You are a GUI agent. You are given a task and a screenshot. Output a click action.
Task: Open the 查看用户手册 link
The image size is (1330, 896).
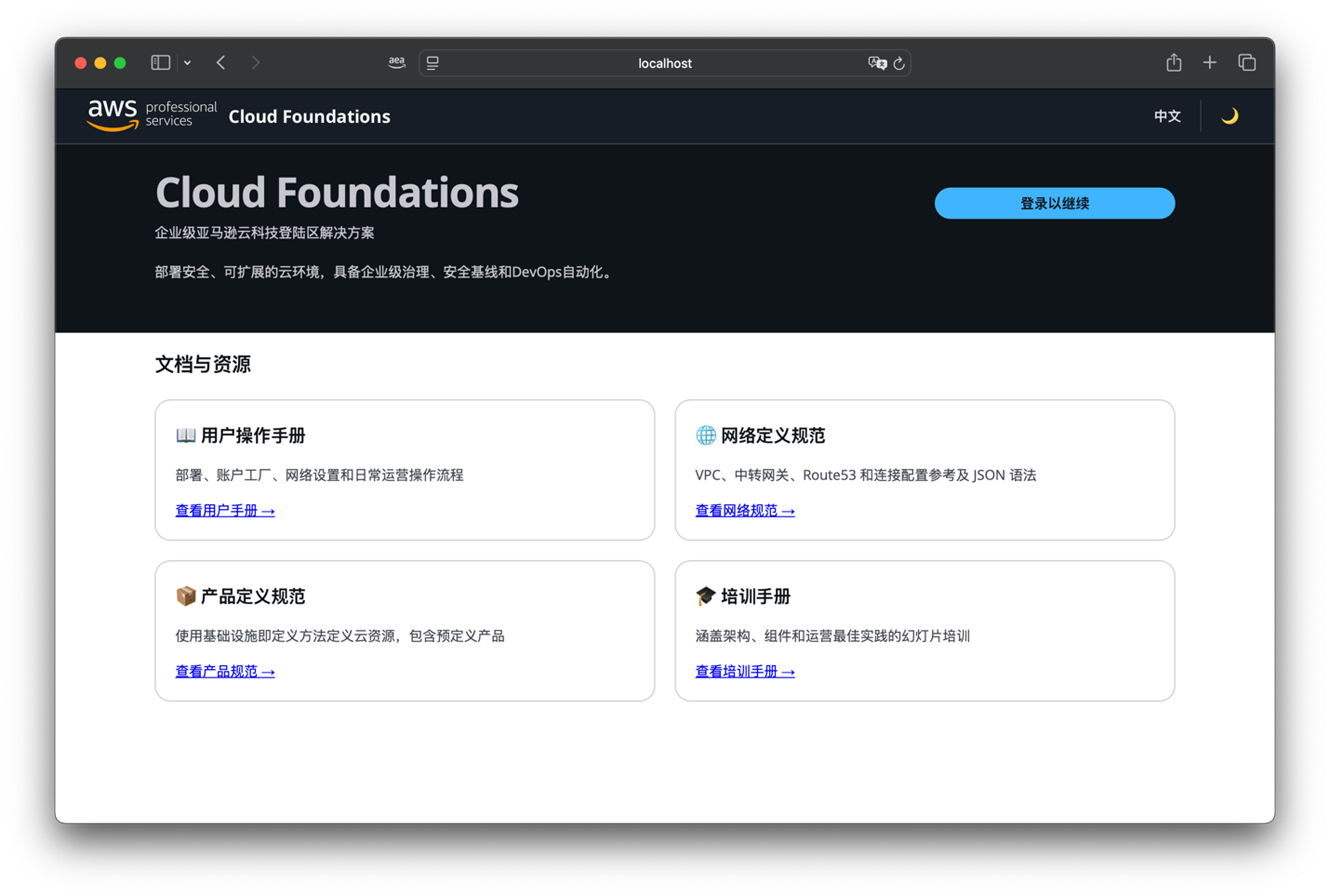pos(225,510)
